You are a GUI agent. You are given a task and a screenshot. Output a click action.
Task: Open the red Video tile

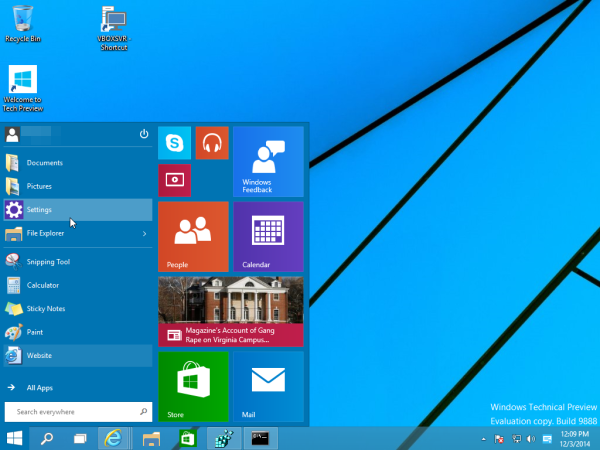tap(175, 180)
